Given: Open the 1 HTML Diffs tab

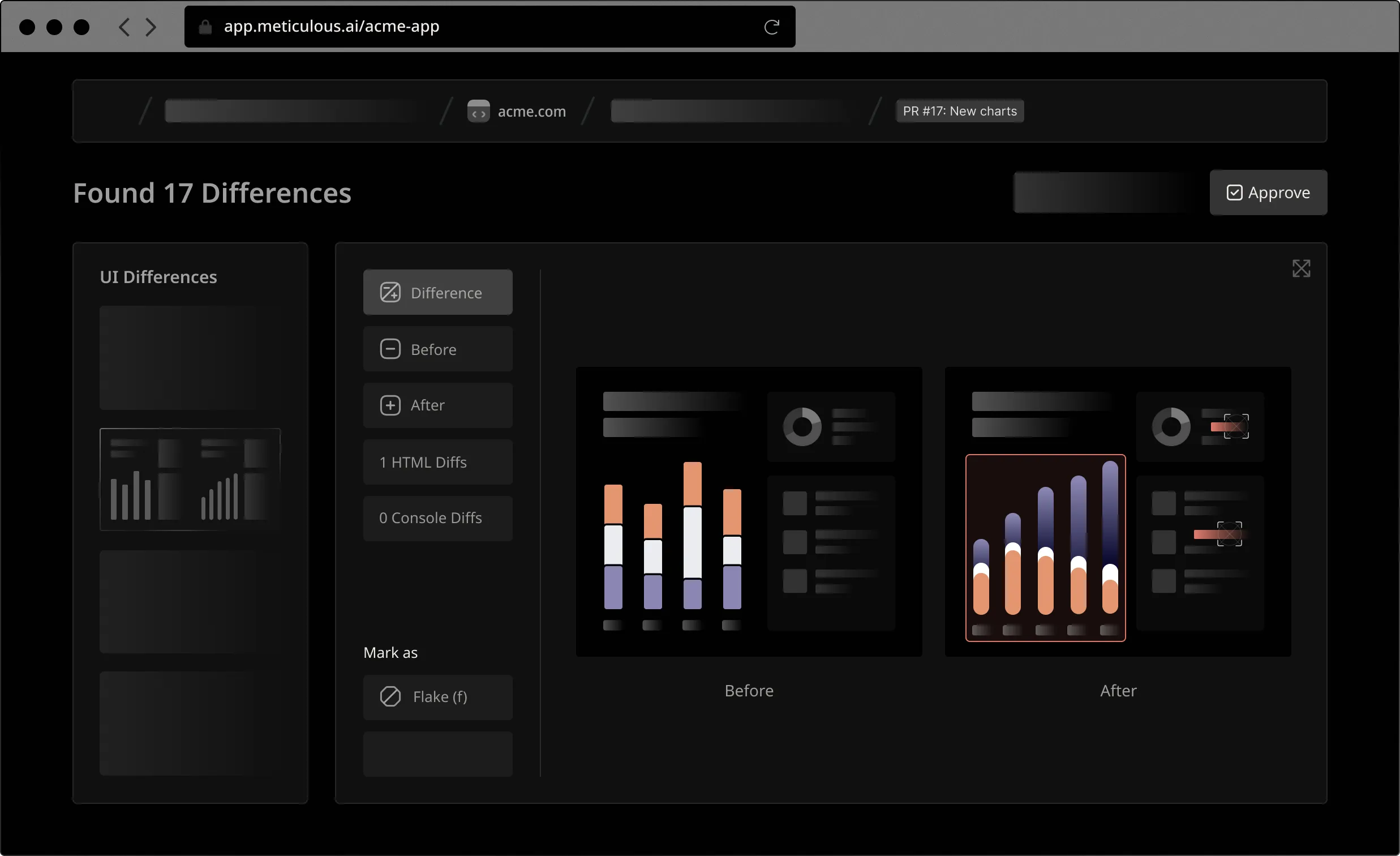Looking at the screenshot, I should click(437, 462).
